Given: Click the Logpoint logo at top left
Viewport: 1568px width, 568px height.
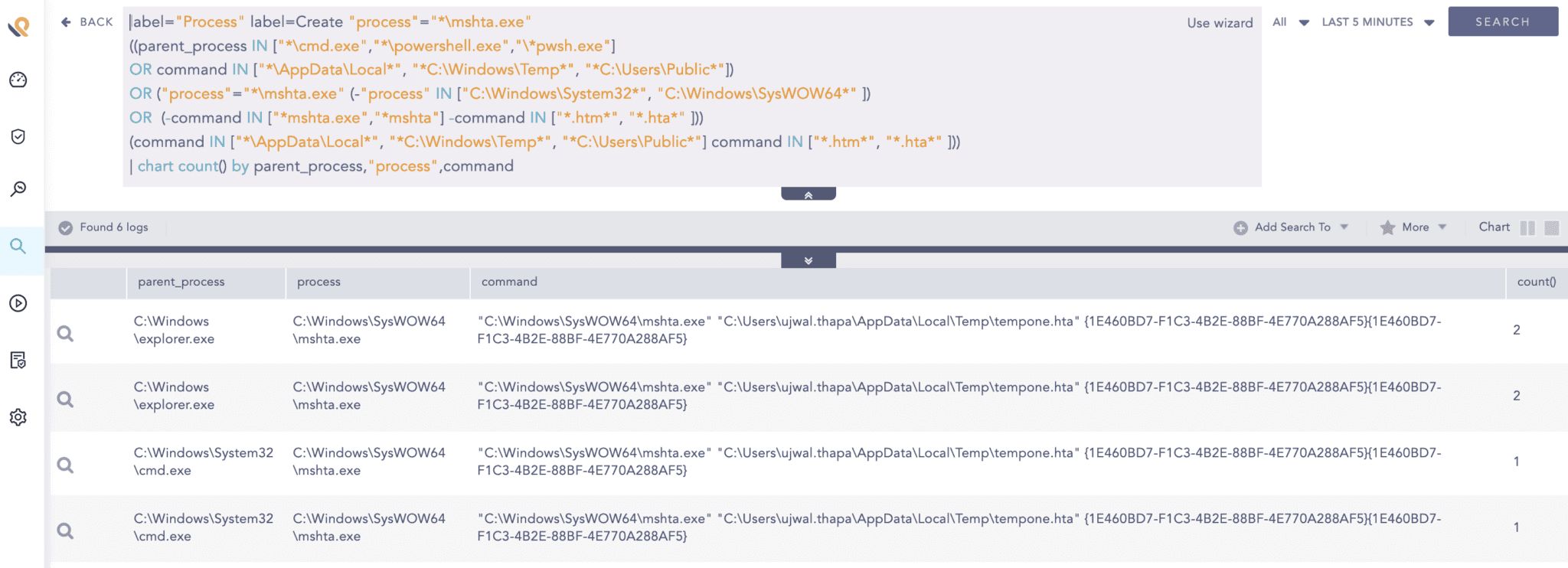Looking at the screenshot, I should tap(19, 28).
